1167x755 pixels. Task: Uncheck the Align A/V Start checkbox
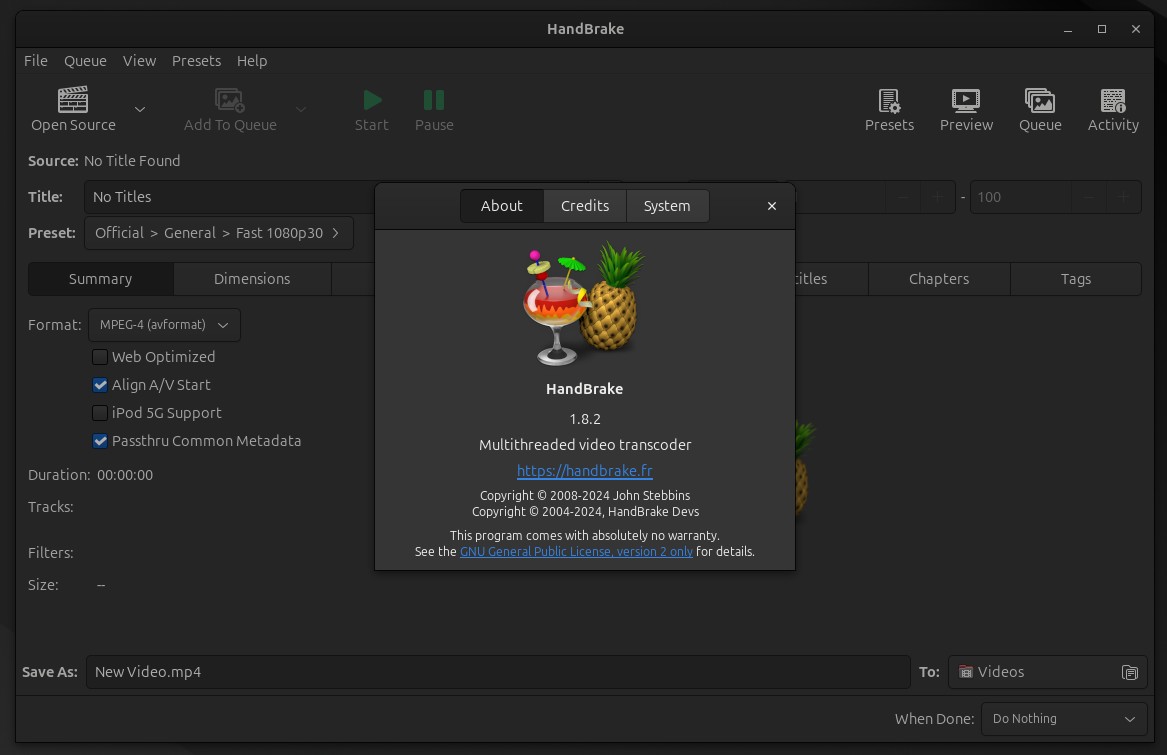(100, 385)
